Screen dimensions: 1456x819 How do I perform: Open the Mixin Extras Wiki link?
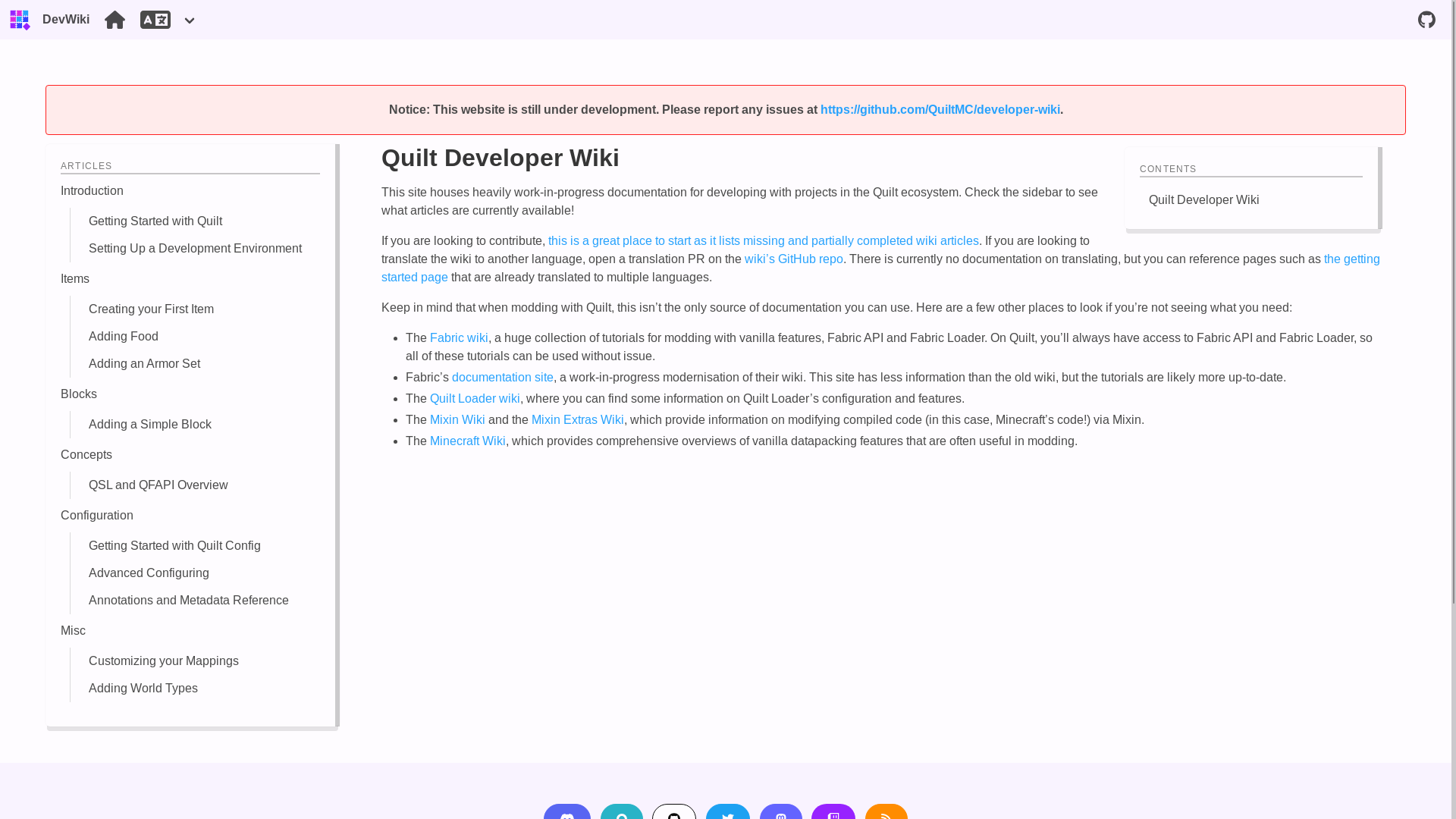point(578,420)
